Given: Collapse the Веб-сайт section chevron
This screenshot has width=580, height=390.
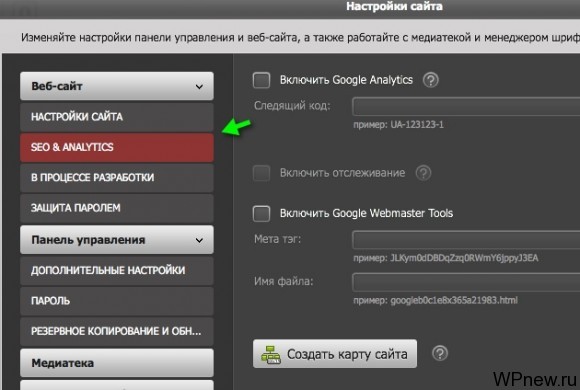Looking at the screenshot, I should point(199,87).
